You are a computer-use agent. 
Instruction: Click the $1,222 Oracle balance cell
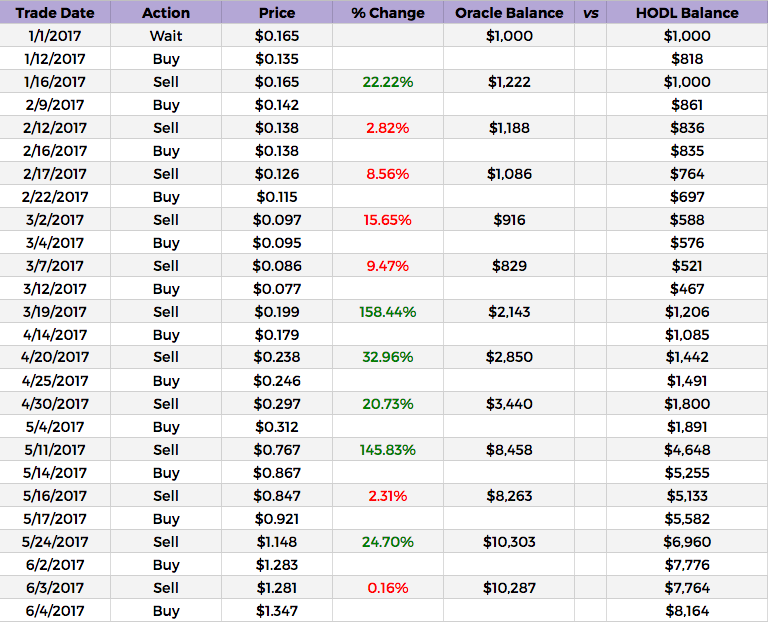[509, 82]
